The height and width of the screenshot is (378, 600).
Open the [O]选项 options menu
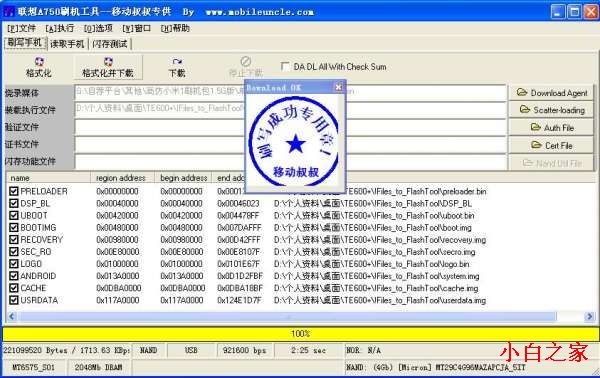tap(98, 28)
